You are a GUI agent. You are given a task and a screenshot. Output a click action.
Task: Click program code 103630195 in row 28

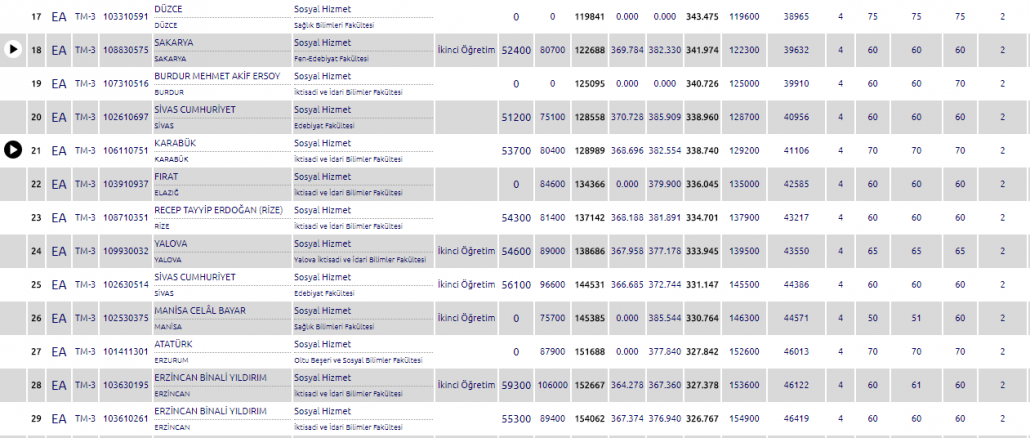[124, 385]
